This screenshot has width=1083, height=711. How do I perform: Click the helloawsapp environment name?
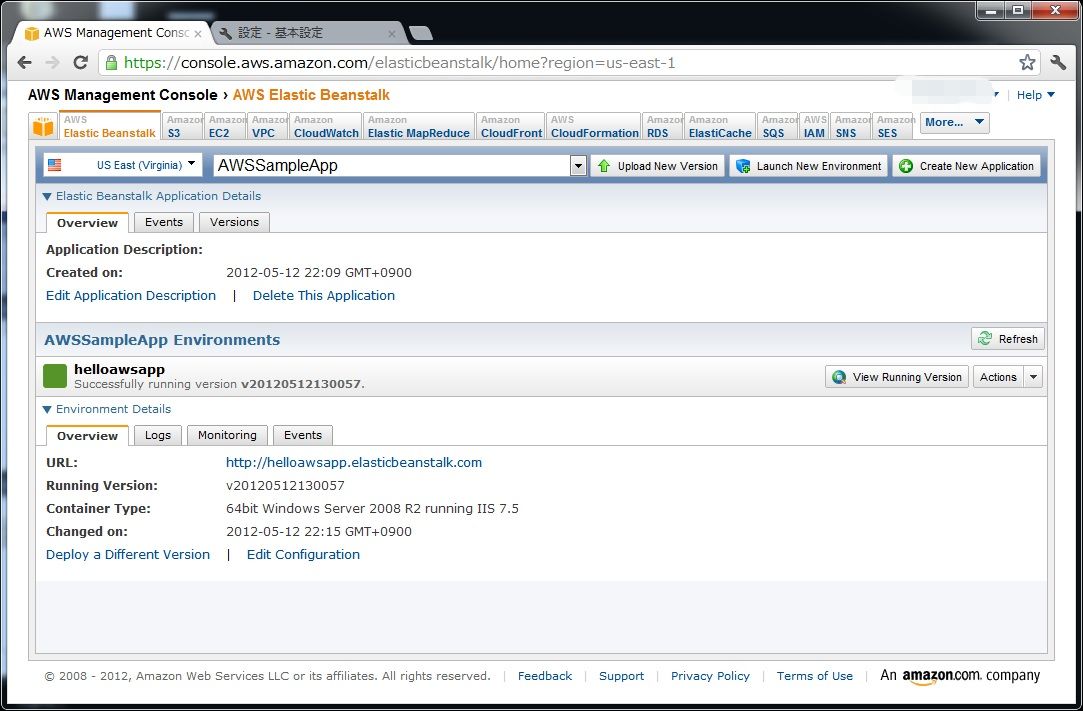[x=119, y=369]
